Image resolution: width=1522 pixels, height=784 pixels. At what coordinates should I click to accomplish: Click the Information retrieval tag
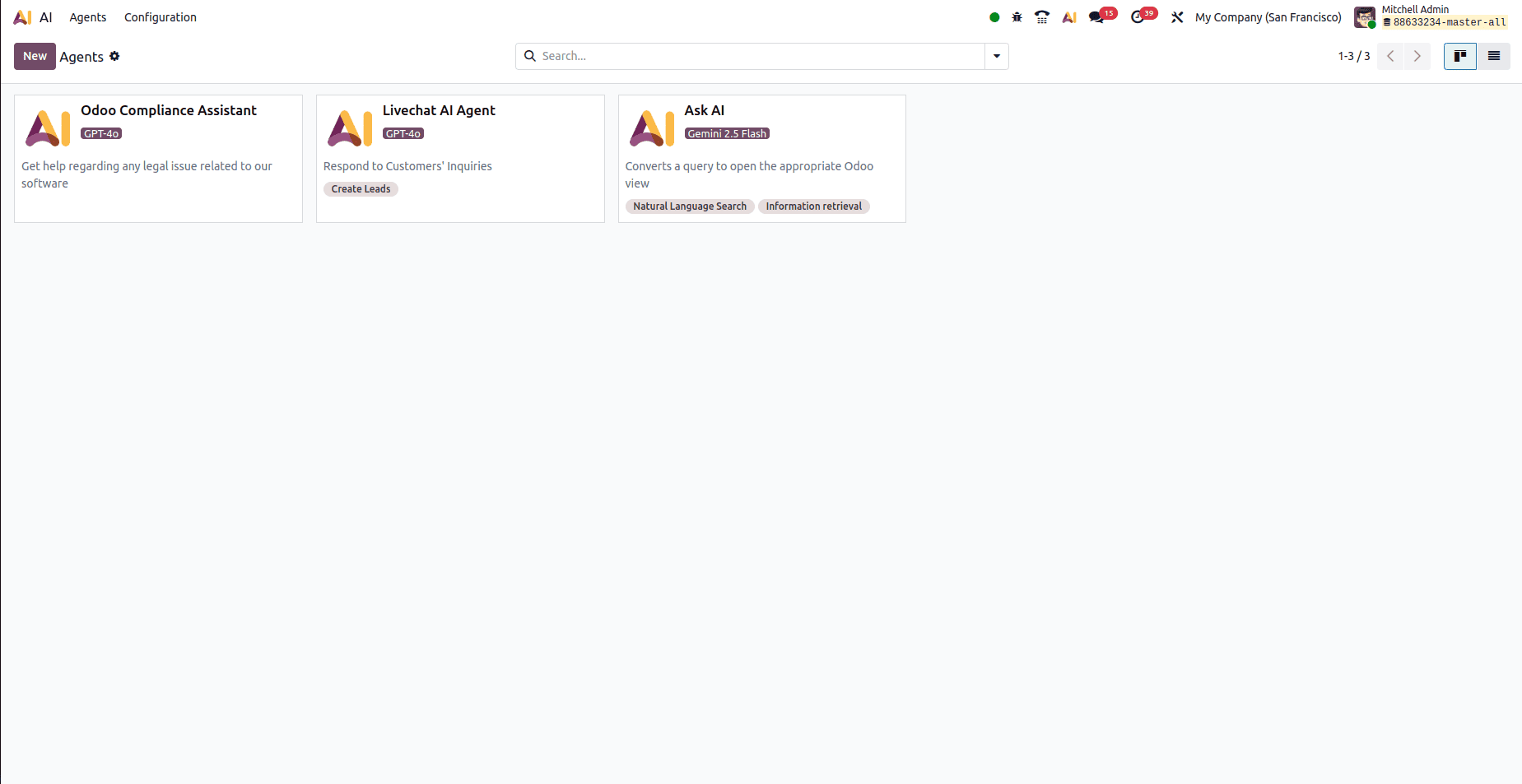point(814,206)
